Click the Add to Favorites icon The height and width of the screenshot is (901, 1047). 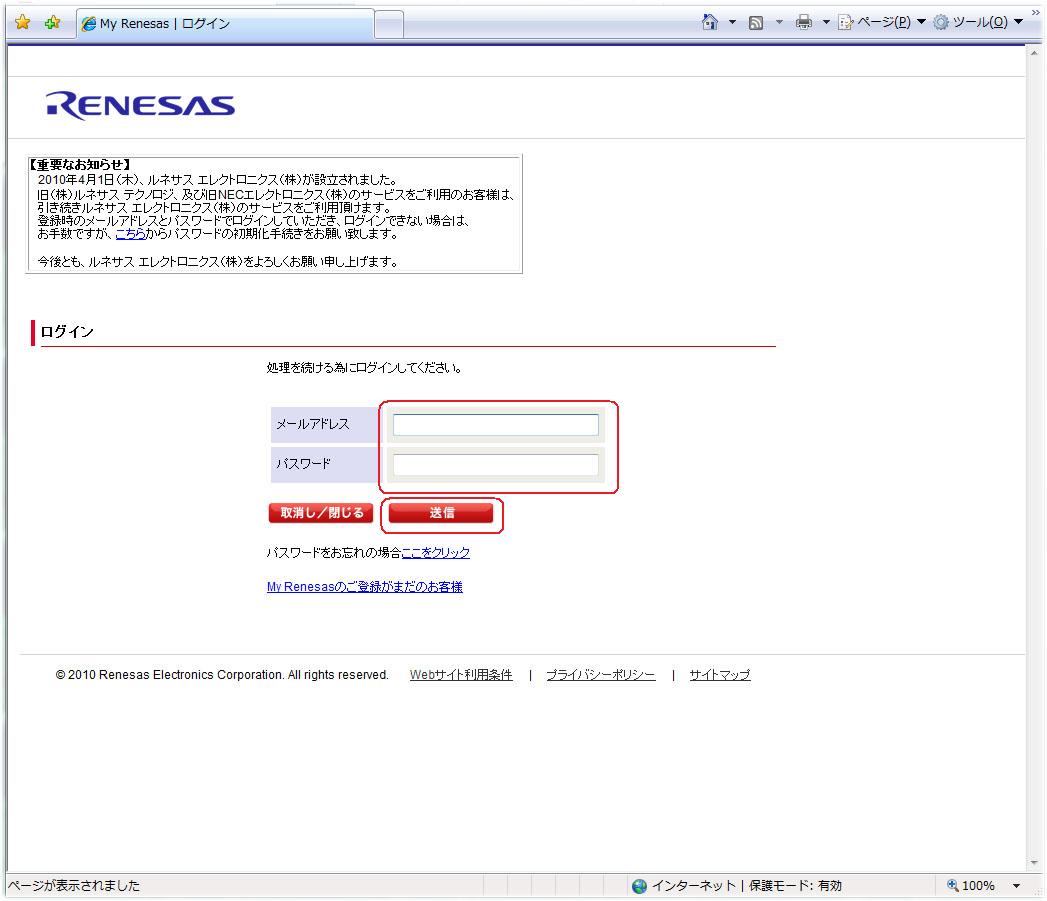[52, 23]
